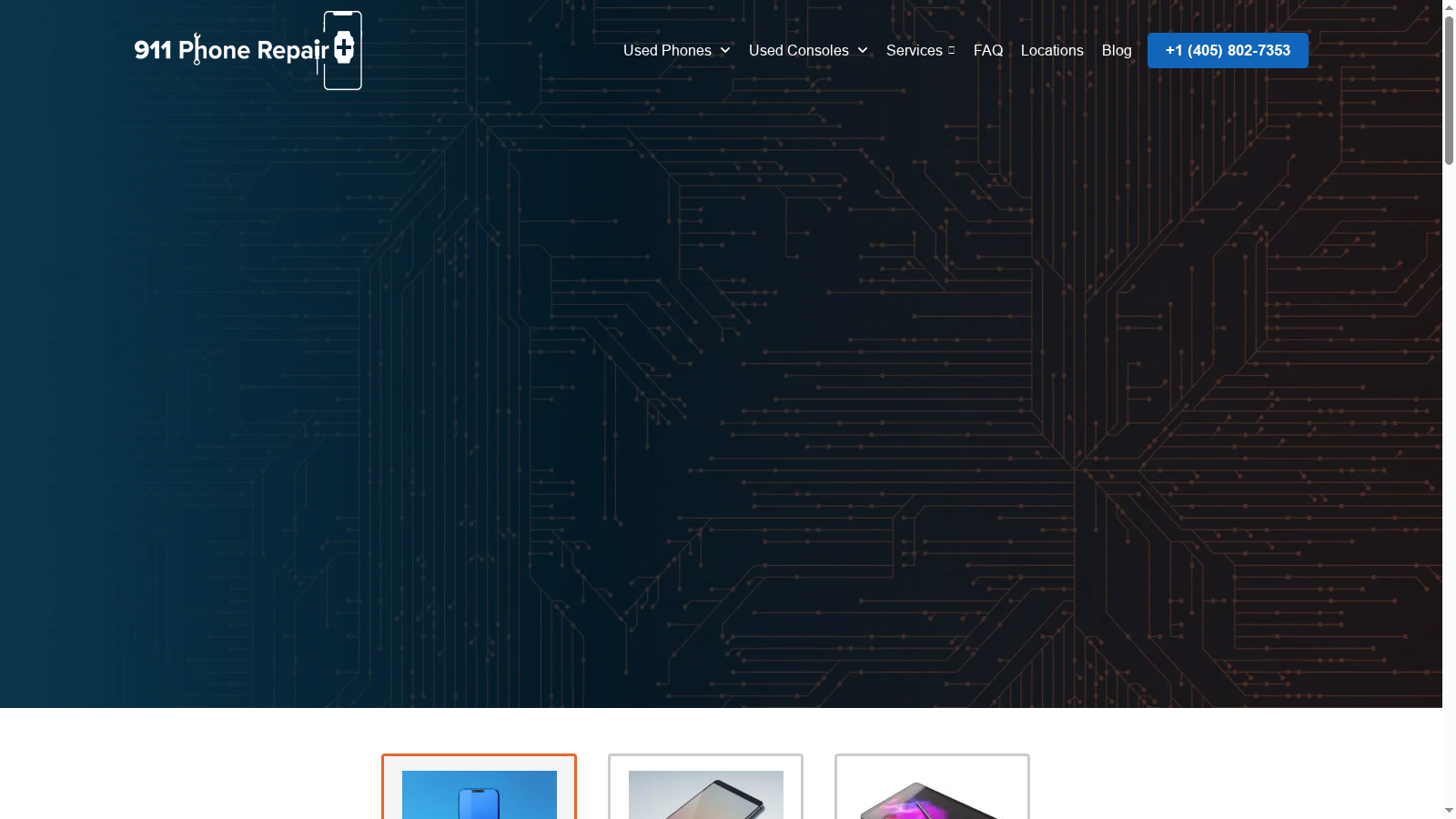Expand the Used Phones chevron arrow
The image size is (1456, 819).
pos(725,51)
